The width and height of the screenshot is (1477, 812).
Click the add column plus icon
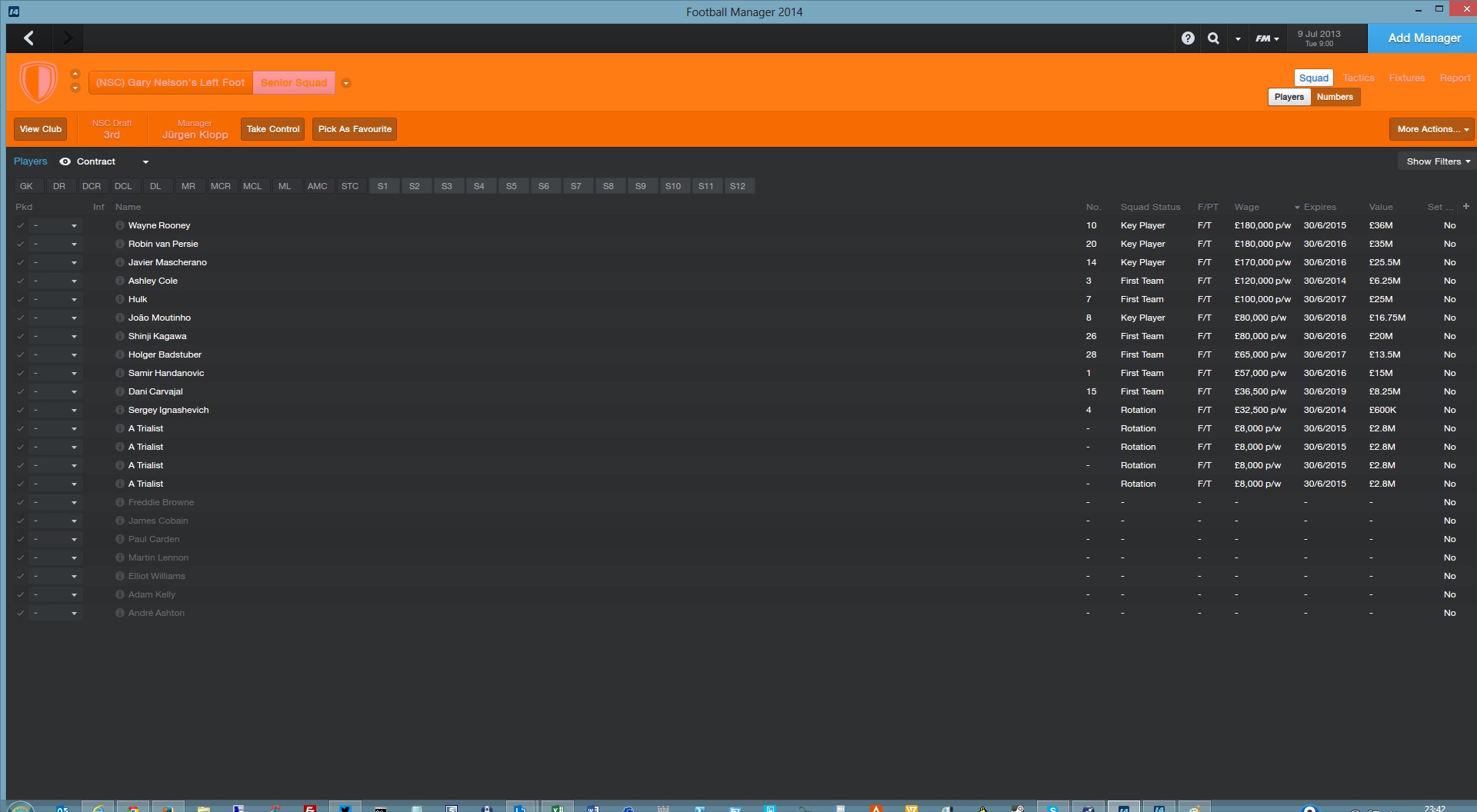click(x=1465, y=206)
